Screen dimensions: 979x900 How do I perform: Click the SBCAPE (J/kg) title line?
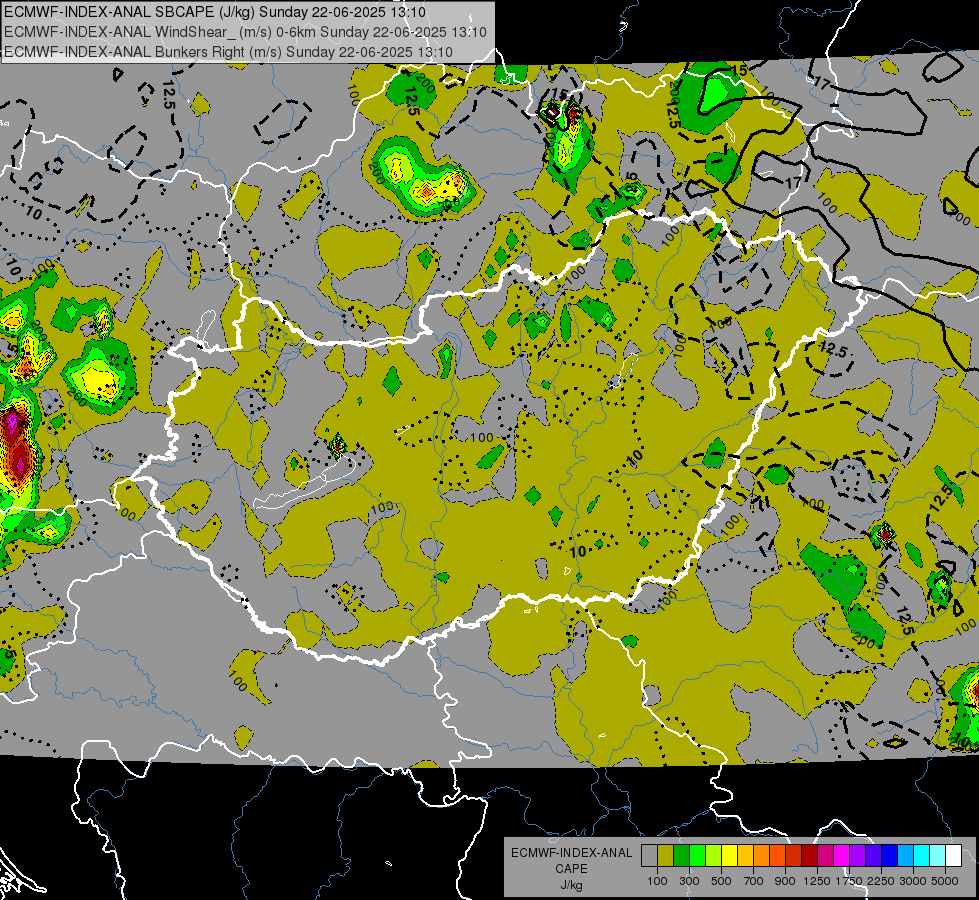(x=215, y=12)
